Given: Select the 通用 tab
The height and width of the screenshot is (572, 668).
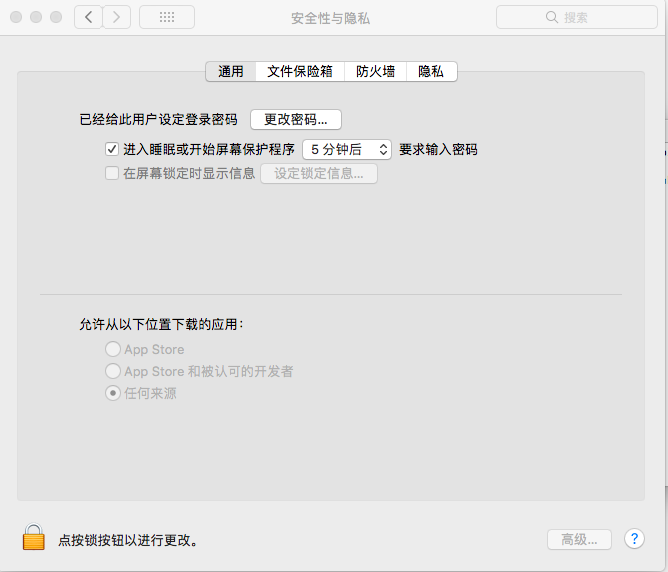Looking at the screenshot, I should point(231,71).
